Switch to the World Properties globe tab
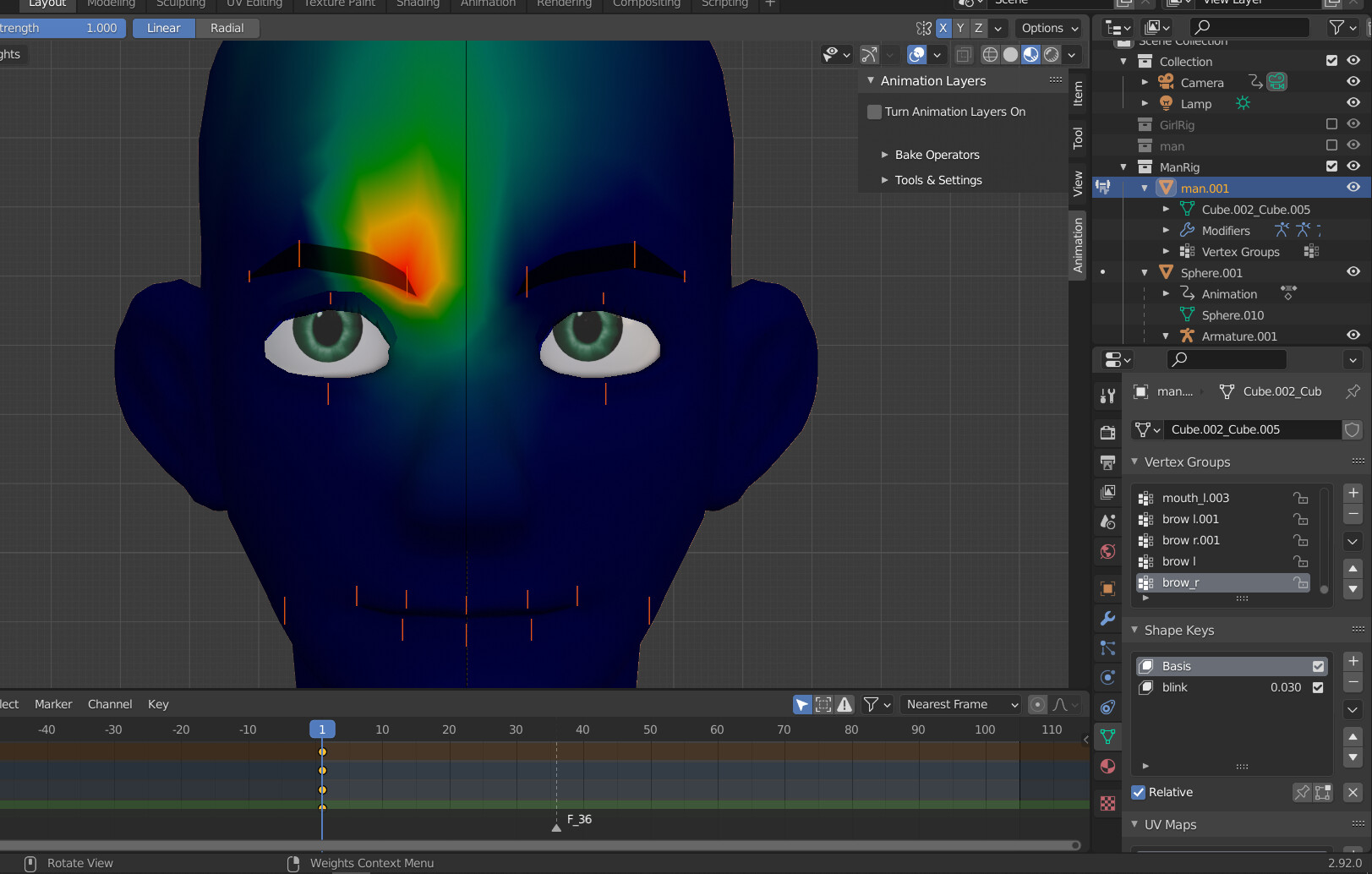The image size is (1372, 874). click(x=1107, y=551)
